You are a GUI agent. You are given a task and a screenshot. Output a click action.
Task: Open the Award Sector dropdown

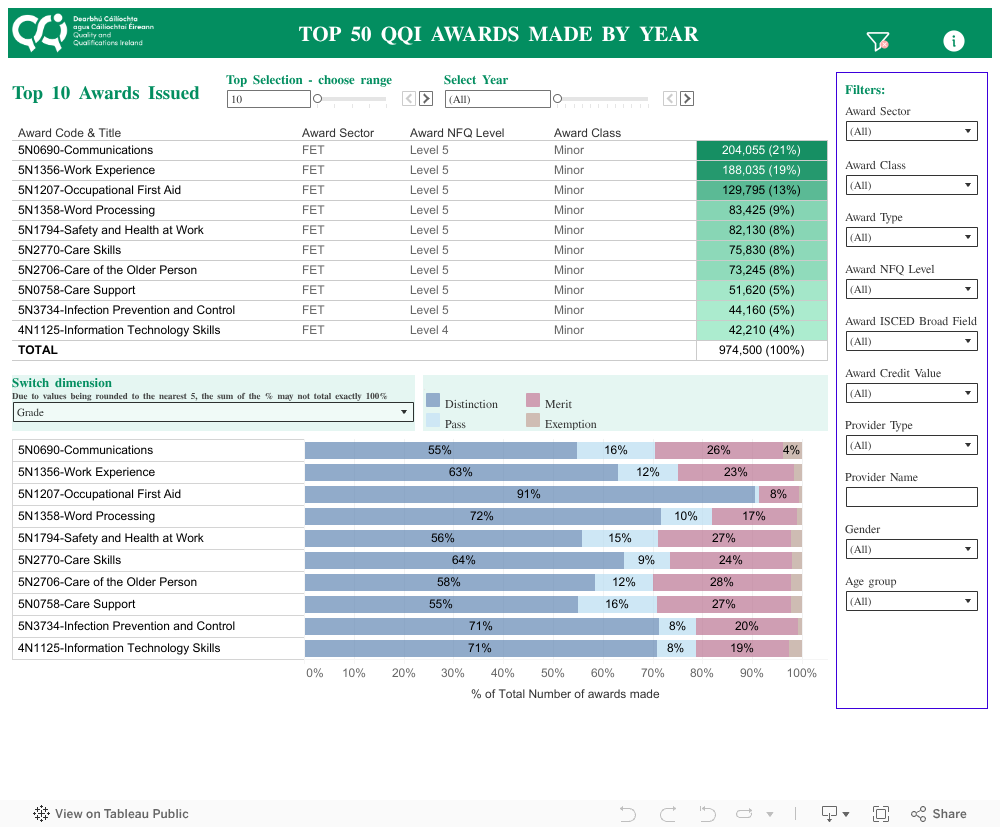911,131
